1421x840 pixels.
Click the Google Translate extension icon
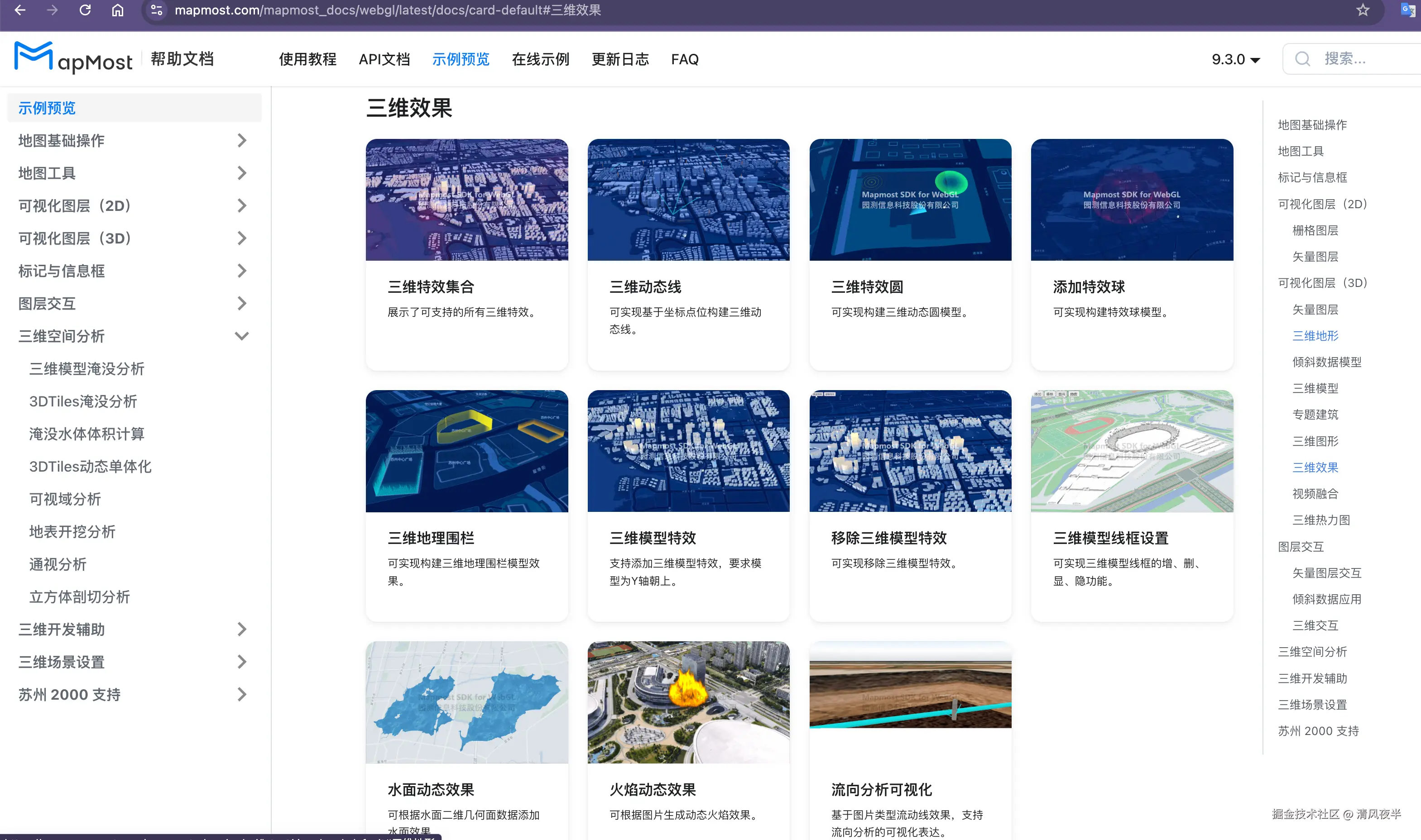pyautogui.click(x=1407, y=10)
